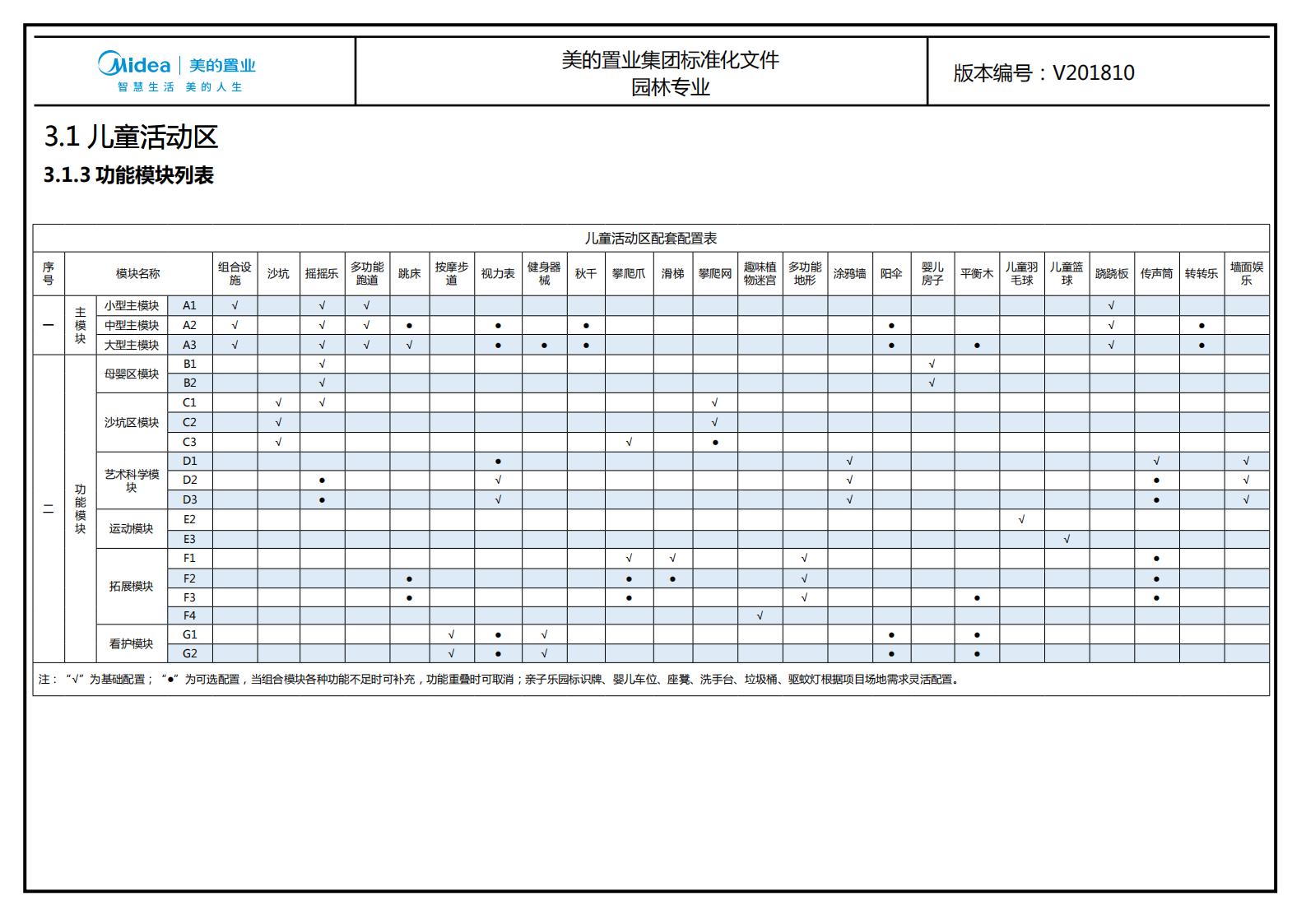Viewport: 1306px width, 924px height.
Task: Click the '序号' column header
Action: [49, 273]
